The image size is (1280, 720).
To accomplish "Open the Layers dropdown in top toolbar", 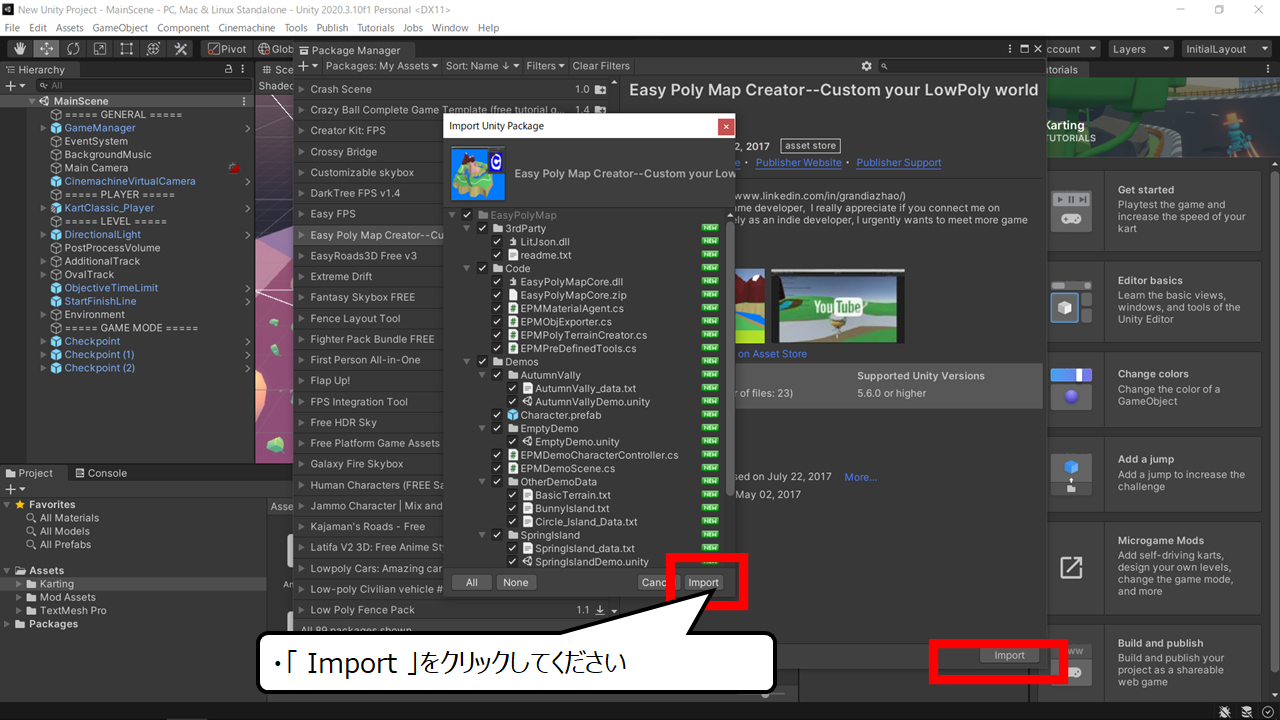I will point(1140,49).
